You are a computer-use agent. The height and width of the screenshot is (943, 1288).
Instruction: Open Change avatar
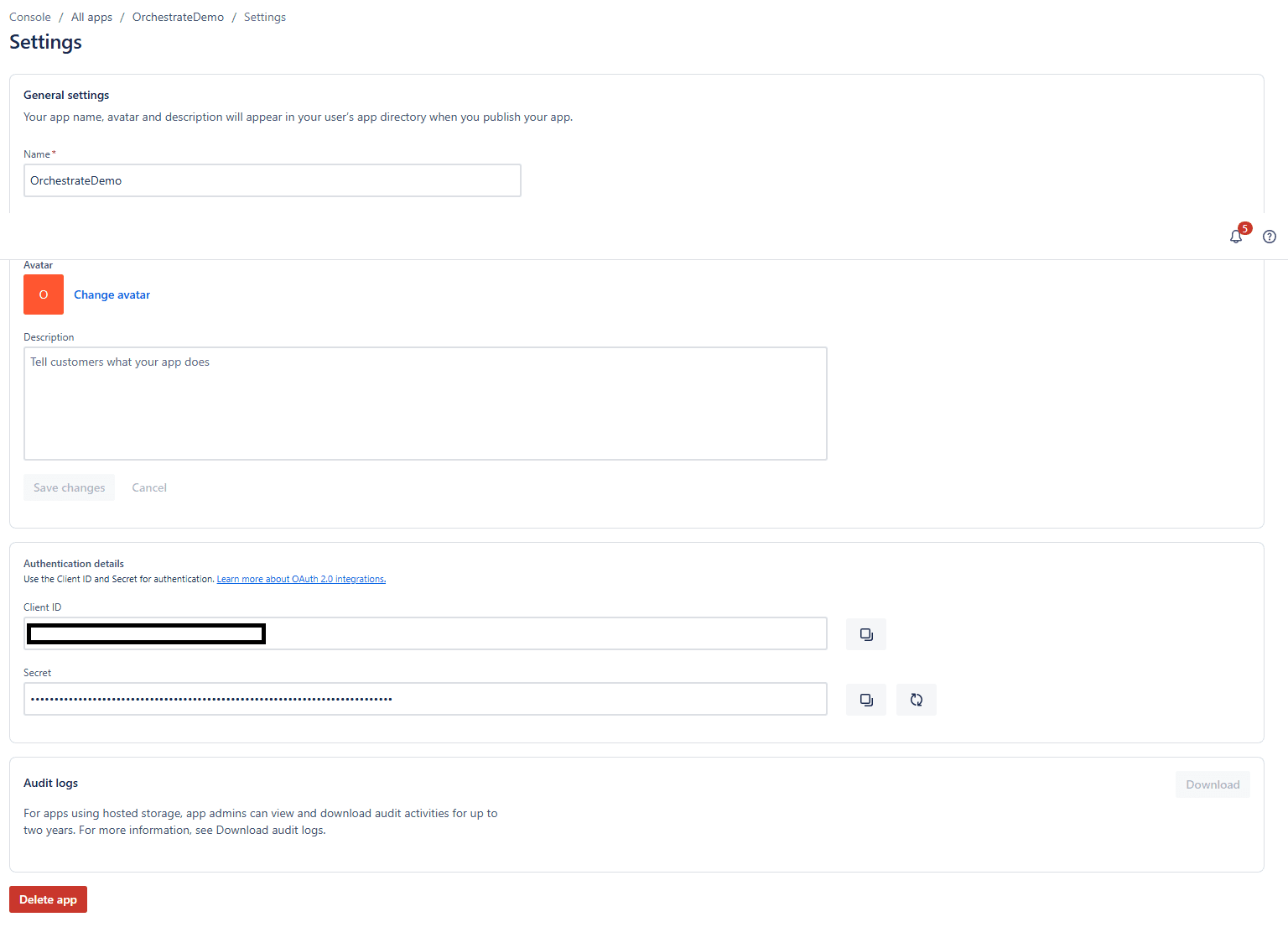pos(112,294)
